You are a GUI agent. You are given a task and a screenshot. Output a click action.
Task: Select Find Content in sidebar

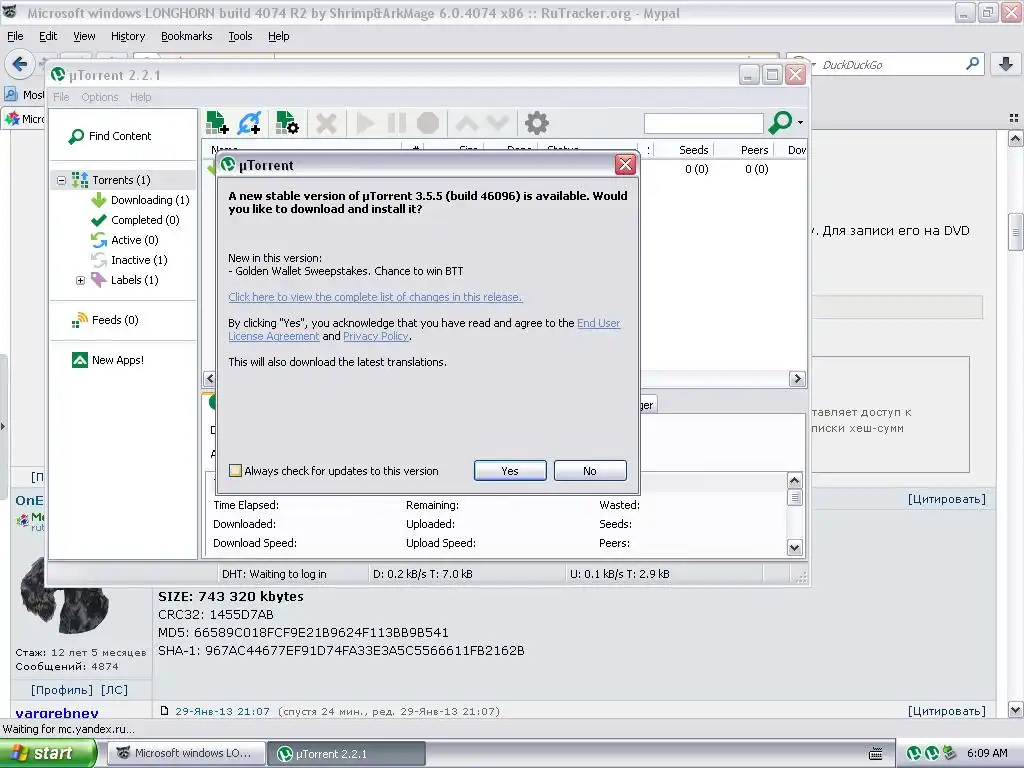120,136
